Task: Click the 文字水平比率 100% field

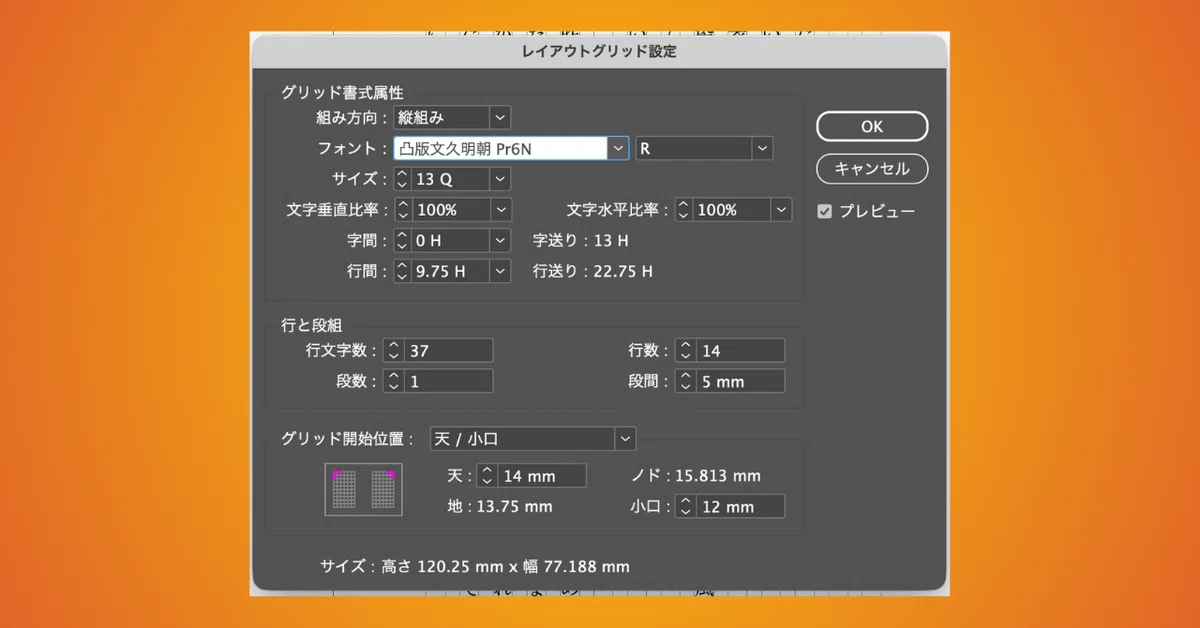Action: click(731, 210)
